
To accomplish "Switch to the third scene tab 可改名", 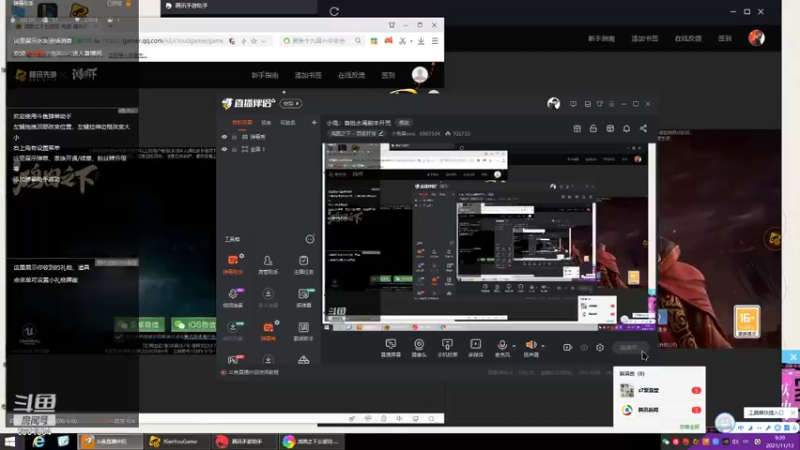I will point(288,122).
